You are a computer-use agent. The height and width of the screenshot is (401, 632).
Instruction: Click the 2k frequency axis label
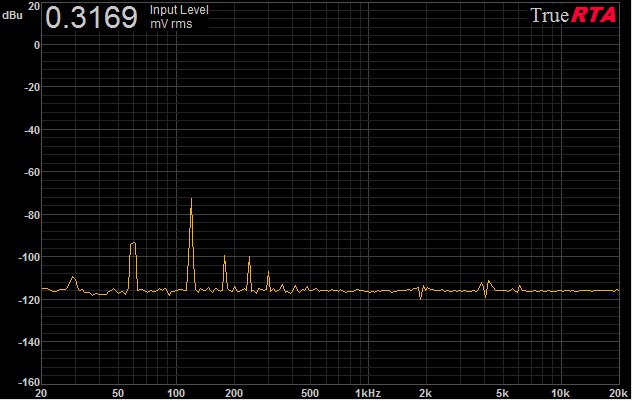pyautogui.click(x=425, y=393)
